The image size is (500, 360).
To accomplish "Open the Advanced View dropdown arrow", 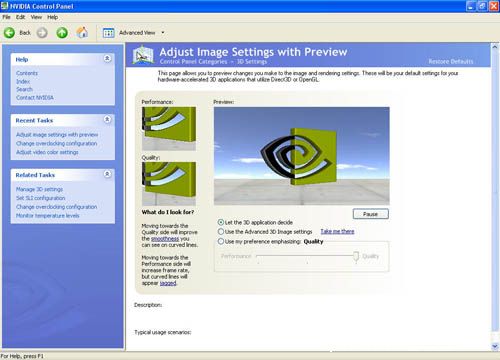I will point(163,33).
